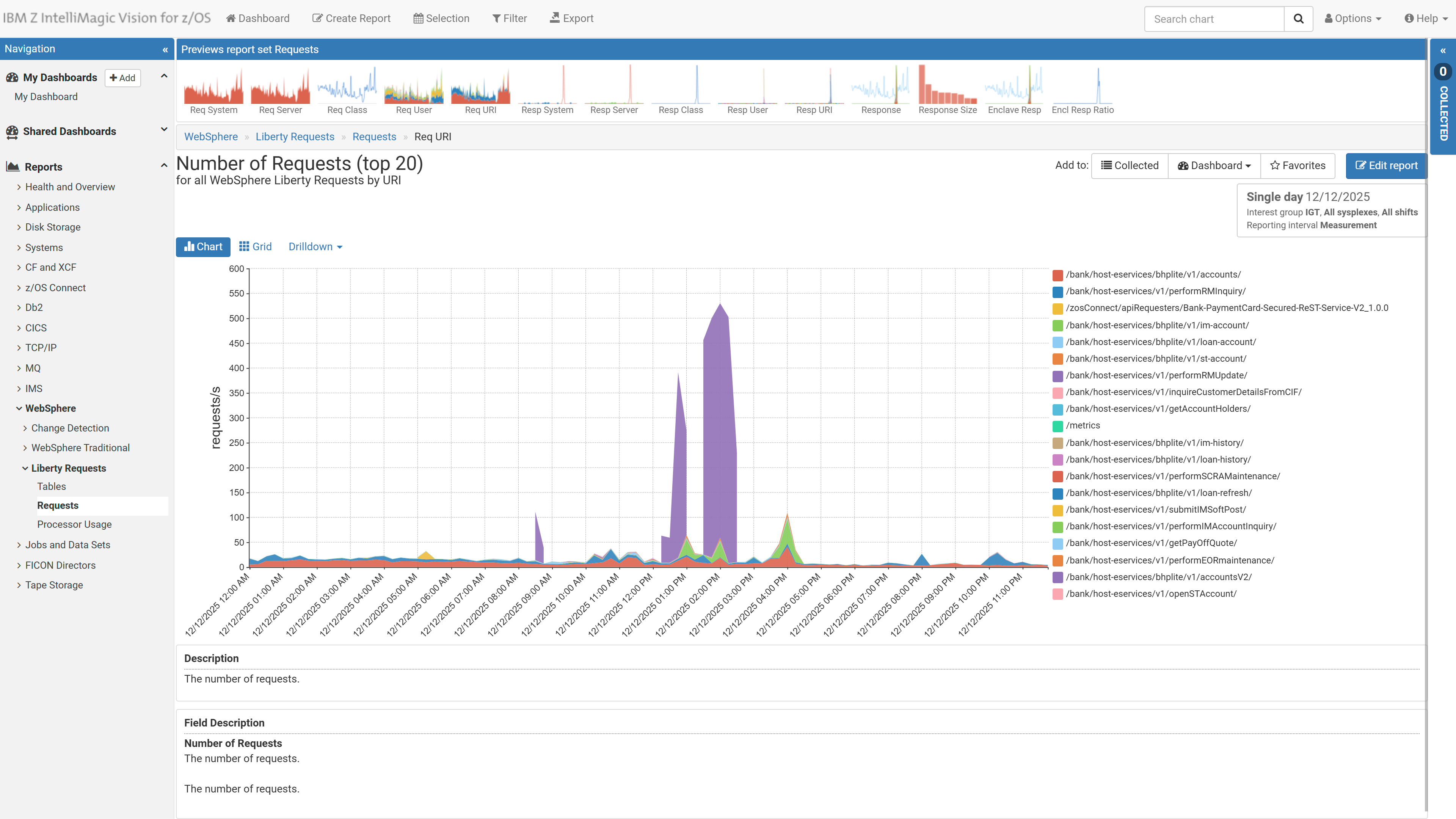The image size is (1456, 819).
Task: Go to Dashboard in the top menu
Action: coord(258,19)
